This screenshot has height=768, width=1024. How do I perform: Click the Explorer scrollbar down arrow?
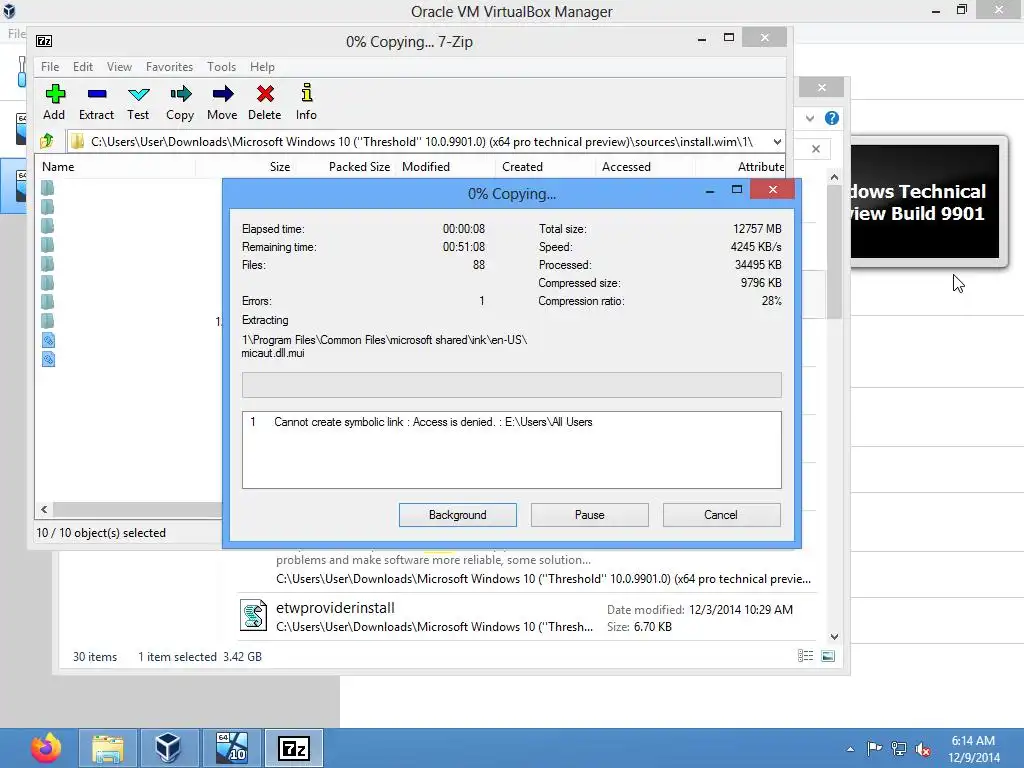click(834, 637)
